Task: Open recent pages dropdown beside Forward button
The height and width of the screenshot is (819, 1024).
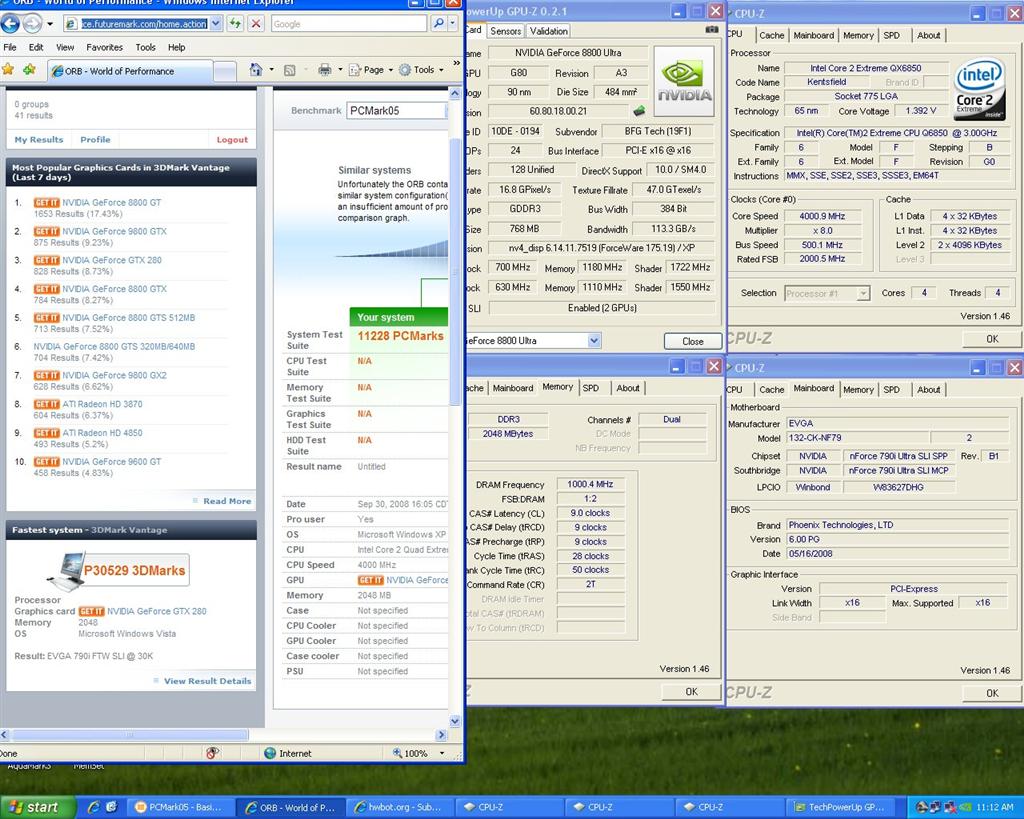Action: coord(50,24)
